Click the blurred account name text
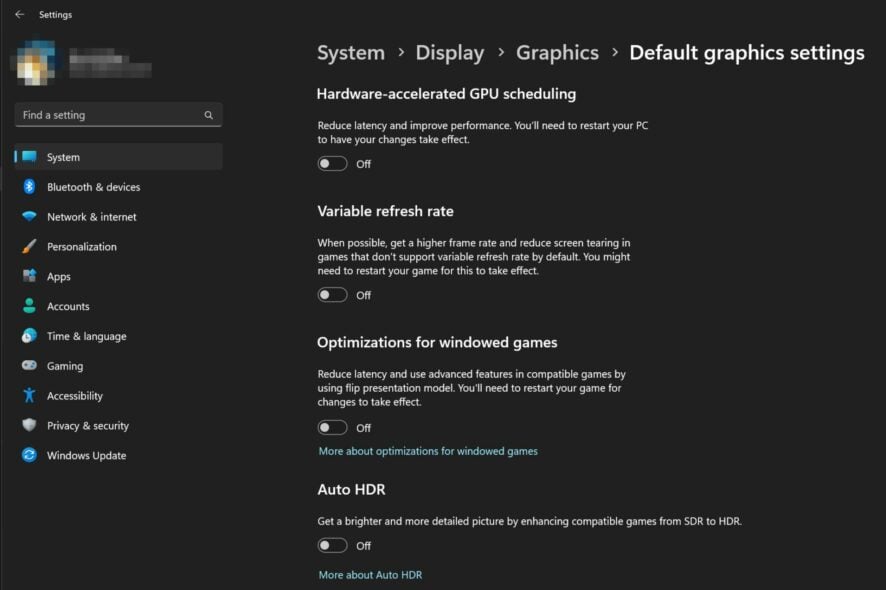The height and width of the screenshot is (590, 886). pos(110,62)
